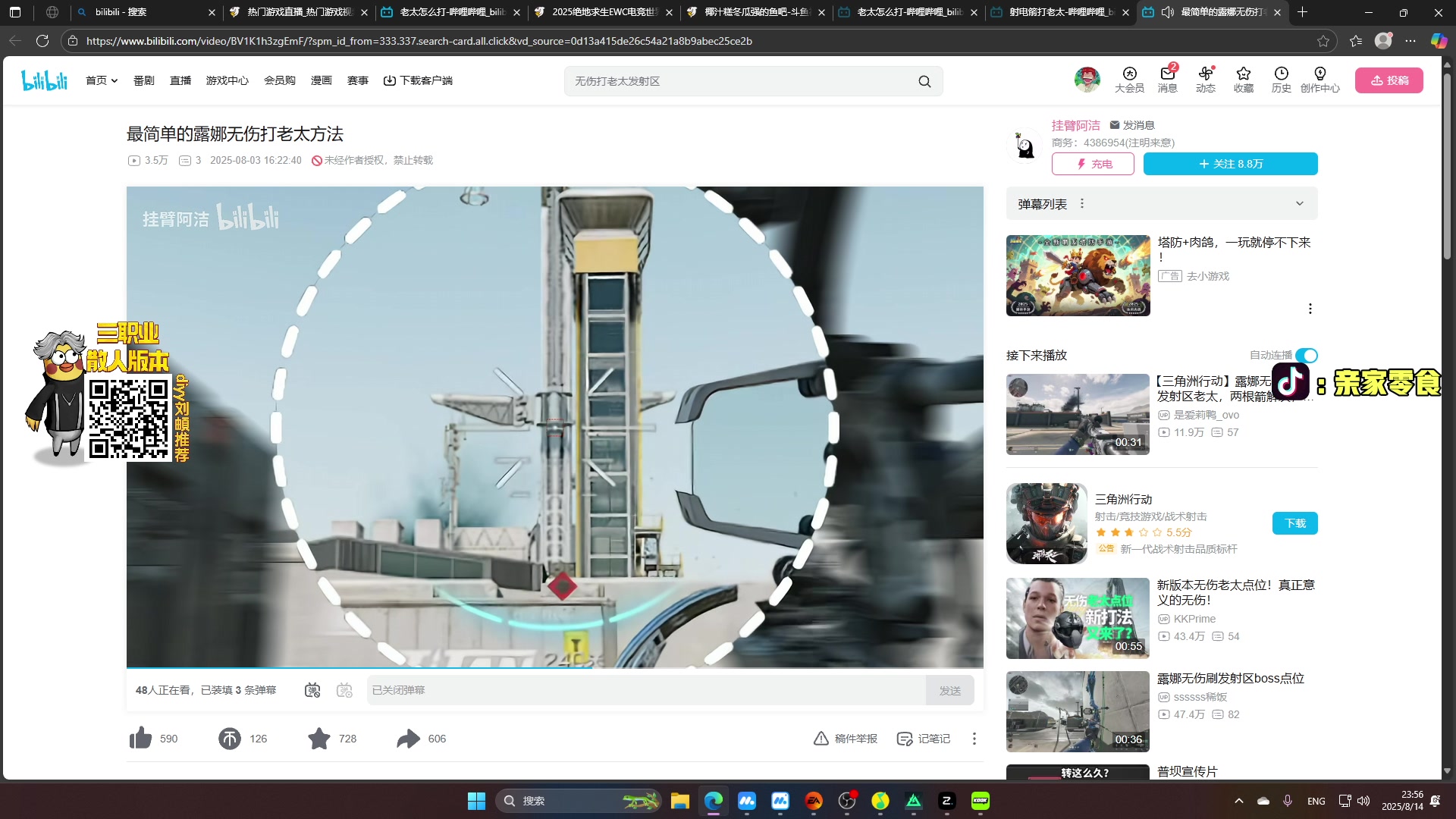Open a new browser tab
The width and height of the screenshot is (1456, 819).
(1302, 12)
